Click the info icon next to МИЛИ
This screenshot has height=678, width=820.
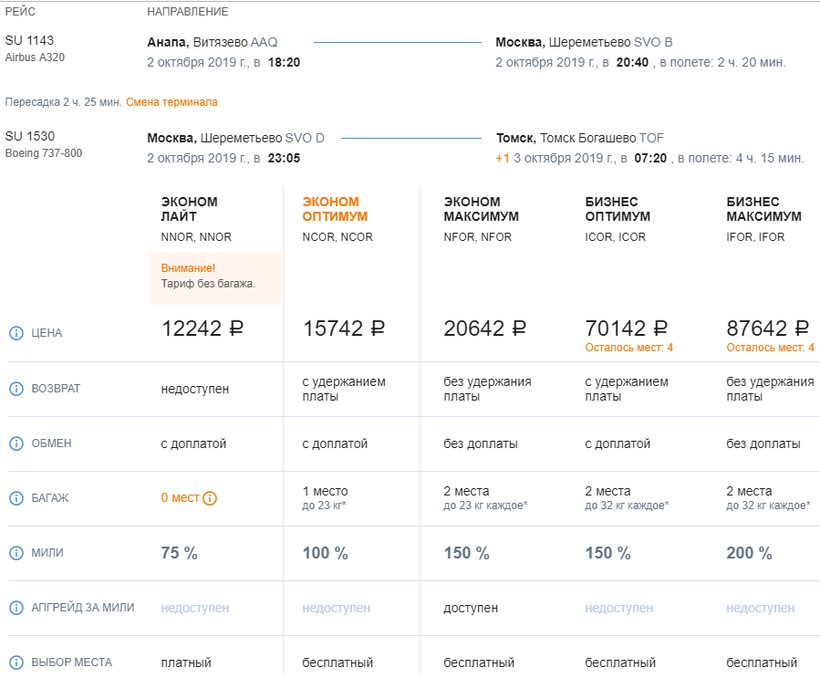coord(16,553)
